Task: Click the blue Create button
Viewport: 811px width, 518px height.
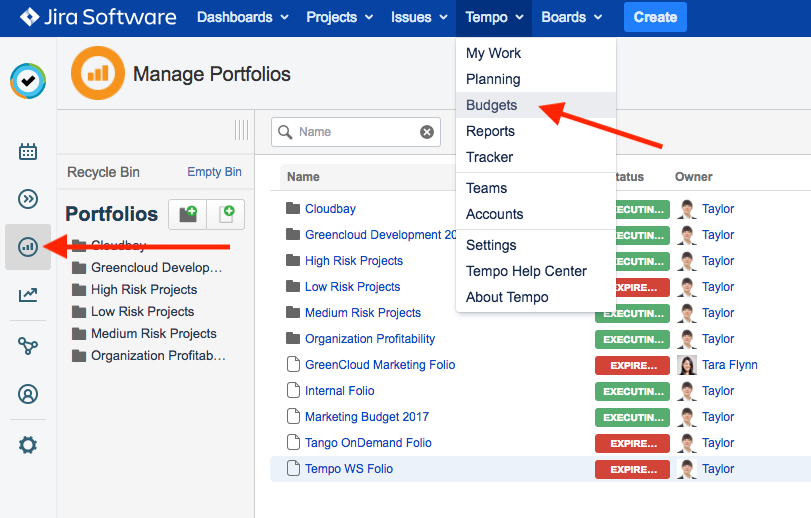Action: 655,17
